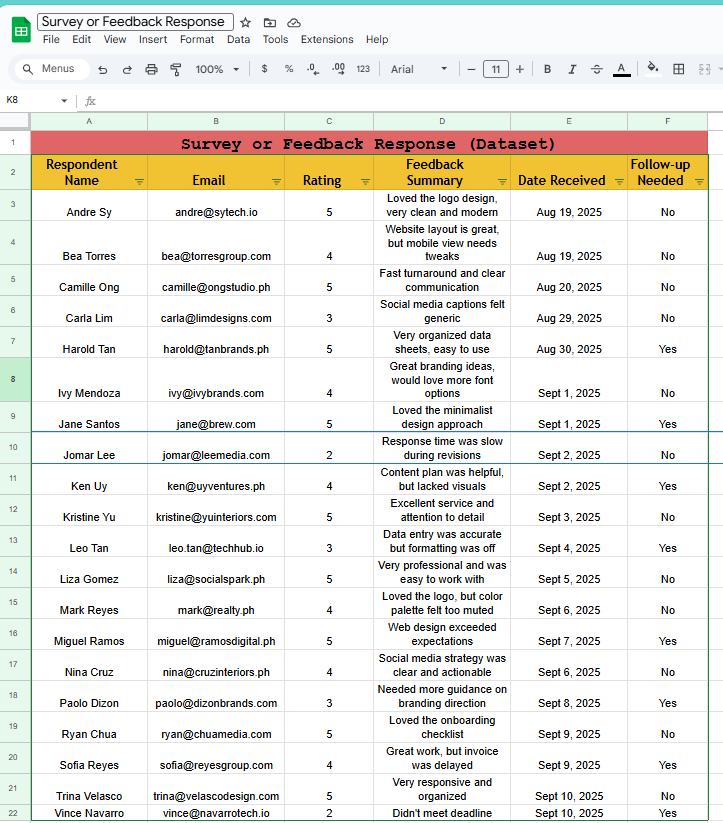Select column D header
The height and width of the screenshot is (823, 723).
click(x=442, y=121)
